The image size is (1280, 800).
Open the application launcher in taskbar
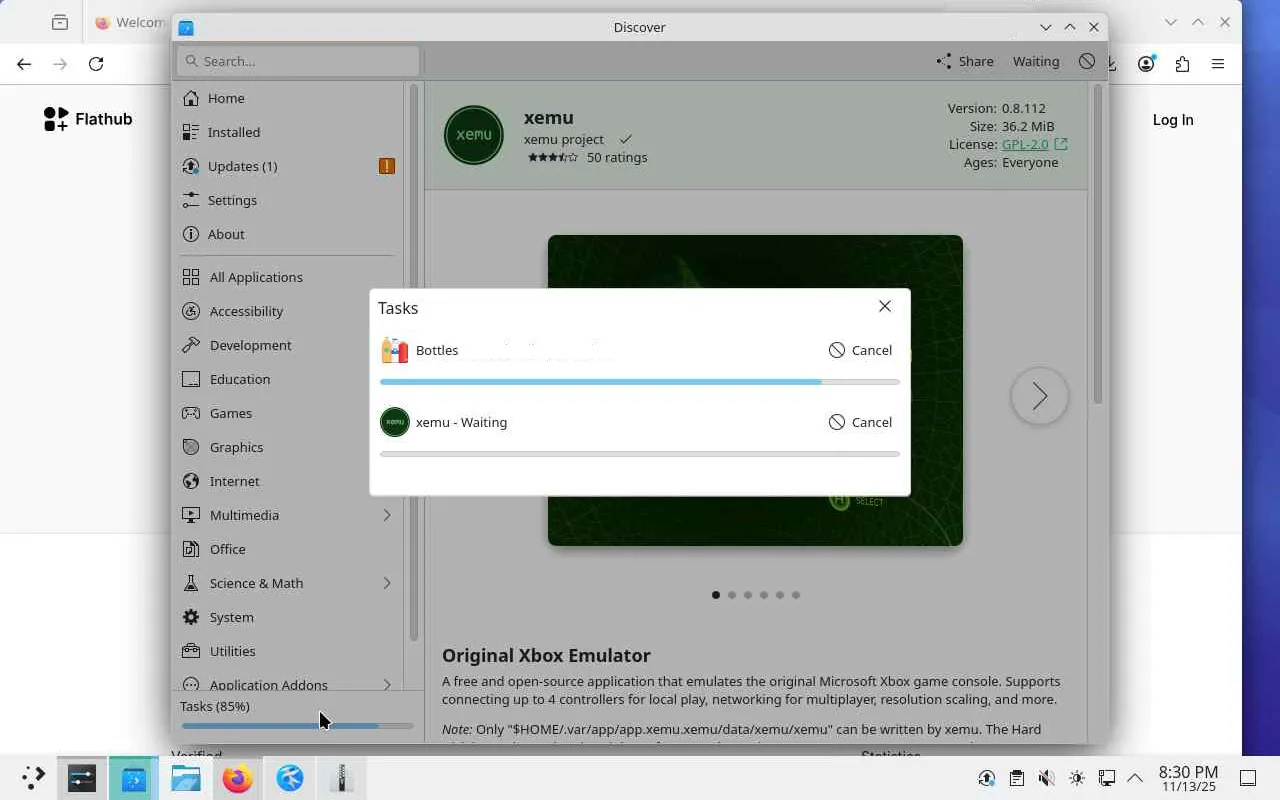point(32,778)
